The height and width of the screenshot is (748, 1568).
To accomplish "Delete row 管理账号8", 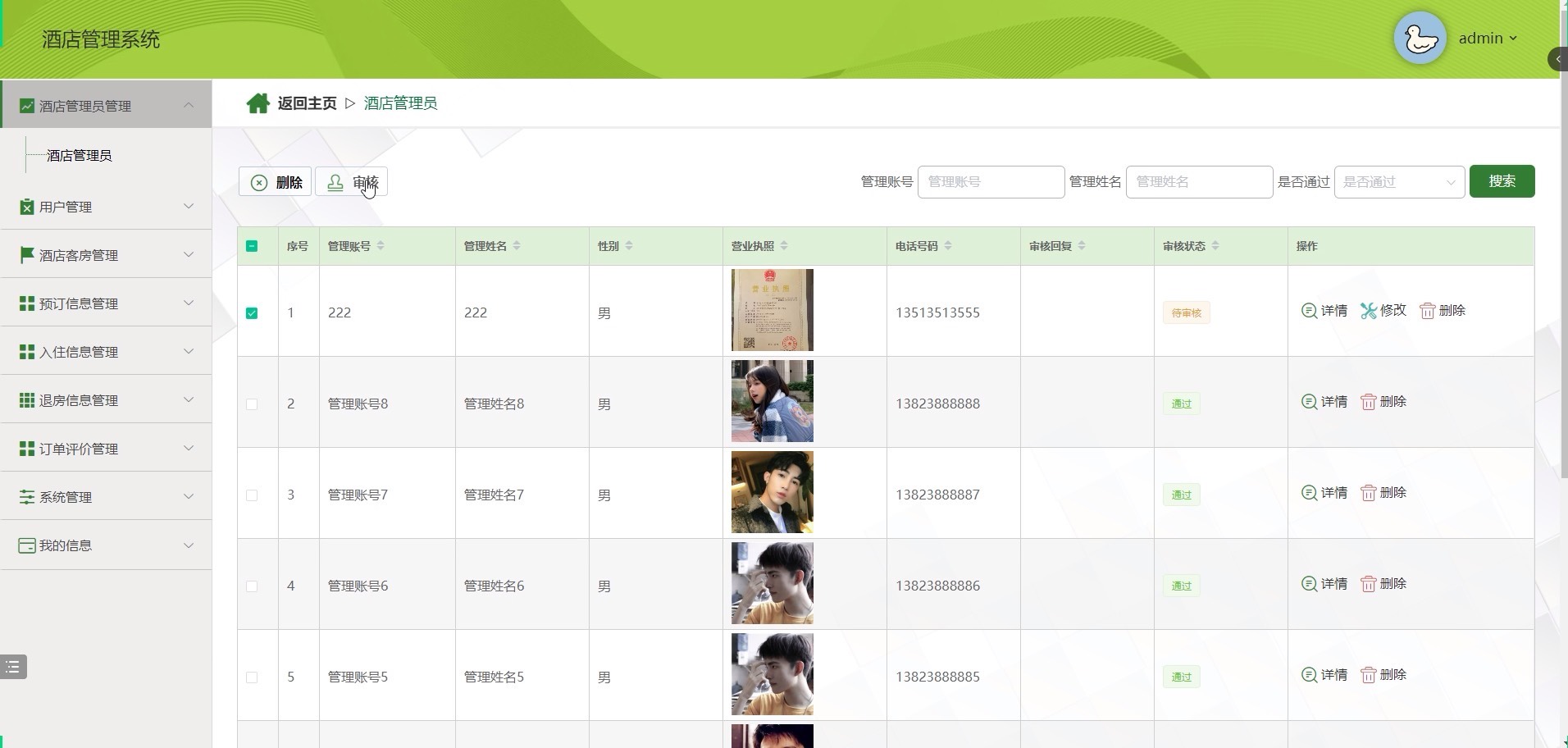I will pos(1383,402).
